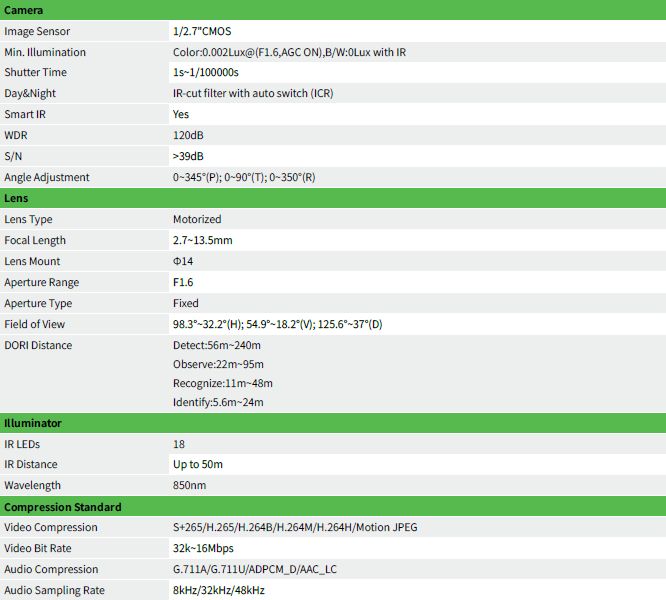Click the 850nm value
The height and width of the screenshot is (600, 666).
pos(189,485)
